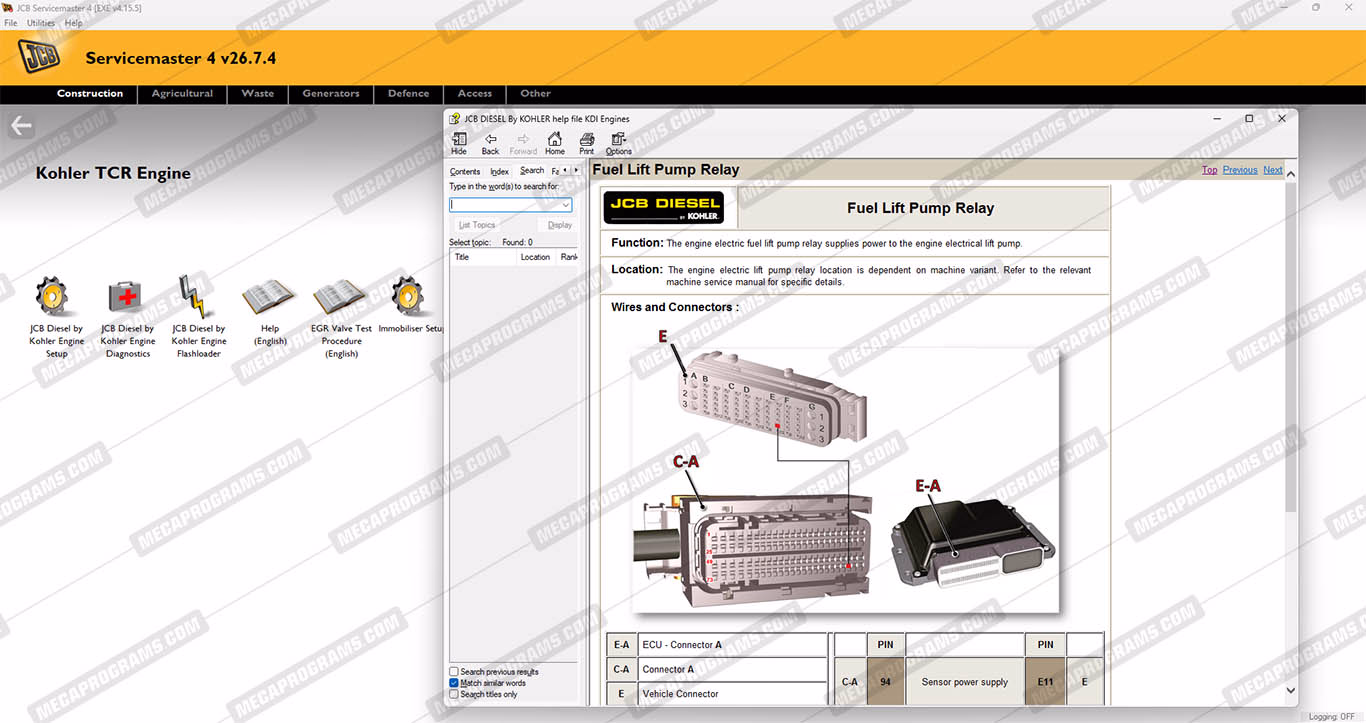1366x723 pixels.
Task: Open the File menu
Action: (11, 23)
